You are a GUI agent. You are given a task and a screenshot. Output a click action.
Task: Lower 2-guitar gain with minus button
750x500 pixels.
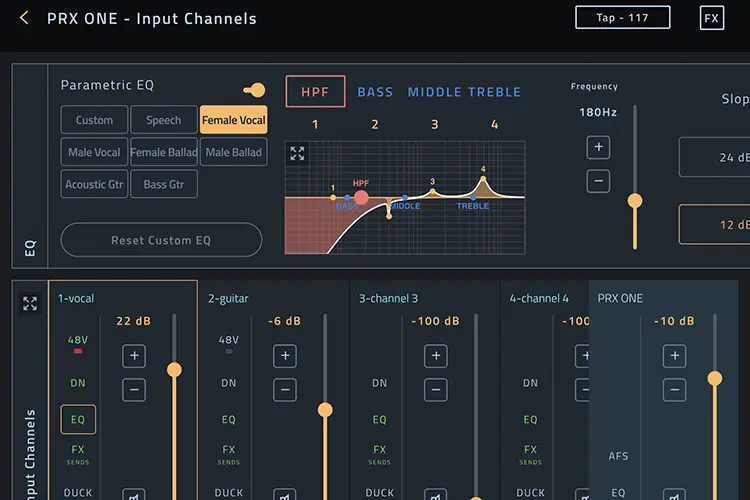[285, 390]
